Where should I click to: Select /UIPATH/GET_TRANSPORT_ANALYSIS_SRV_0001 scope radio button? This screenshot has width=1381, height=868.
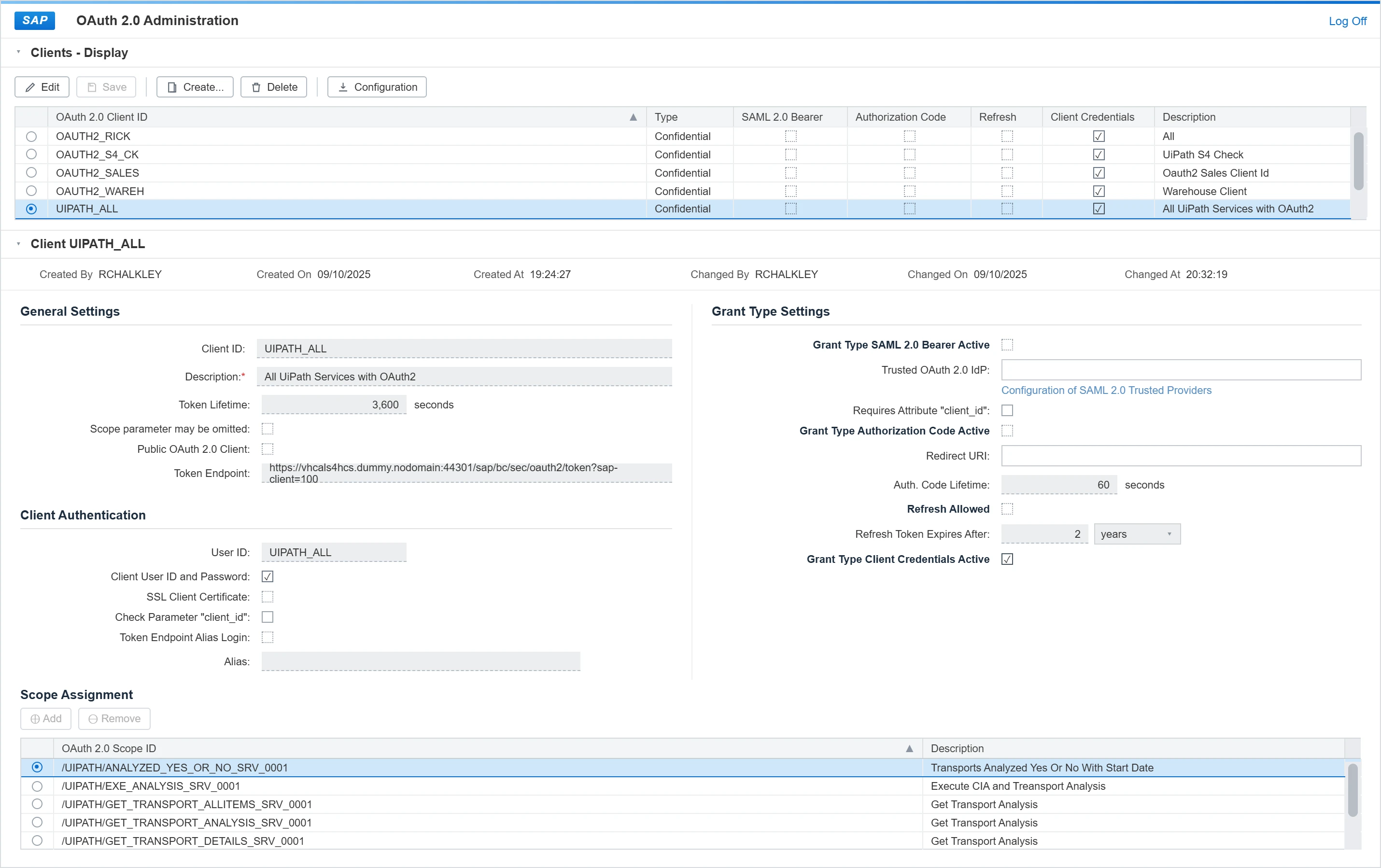coord(37,822)
